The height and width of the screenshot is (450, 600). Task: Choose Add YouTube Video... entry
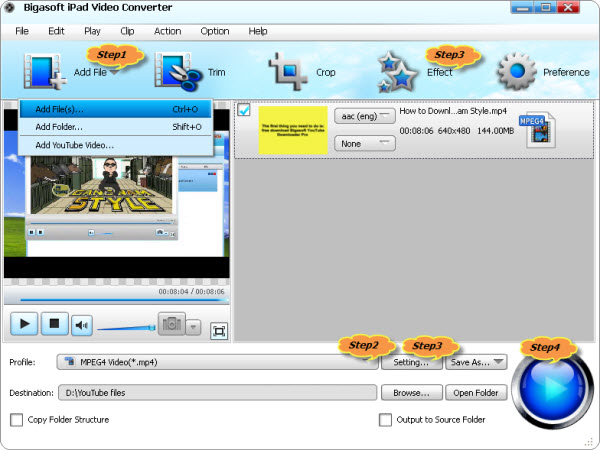coord(116,145)
